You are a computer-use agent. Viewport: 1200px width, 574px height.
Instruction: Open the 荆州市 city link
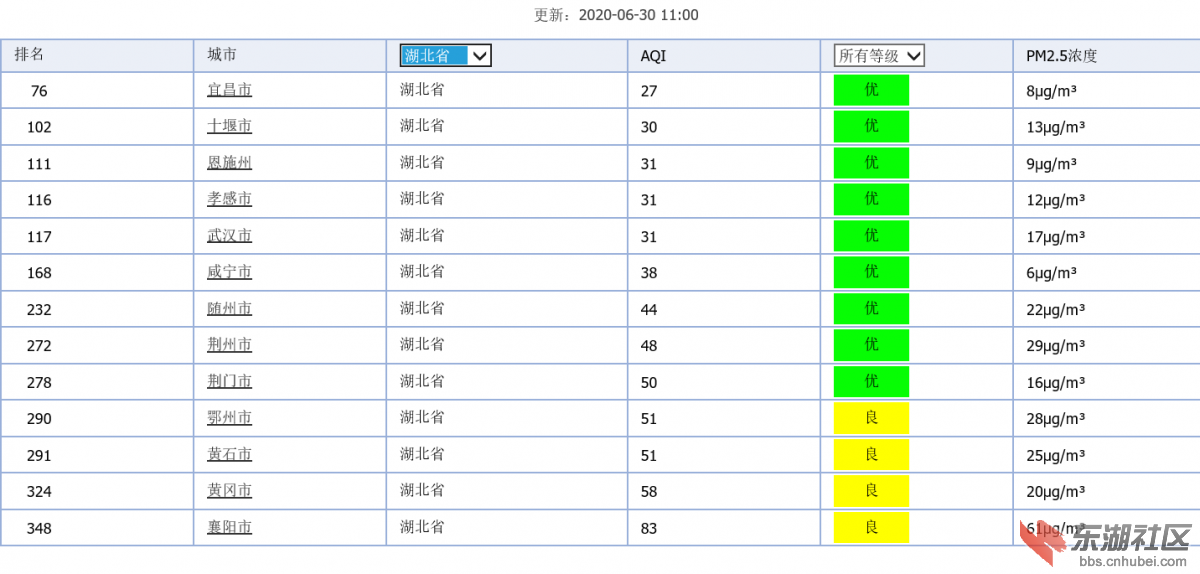coord(229,345)
